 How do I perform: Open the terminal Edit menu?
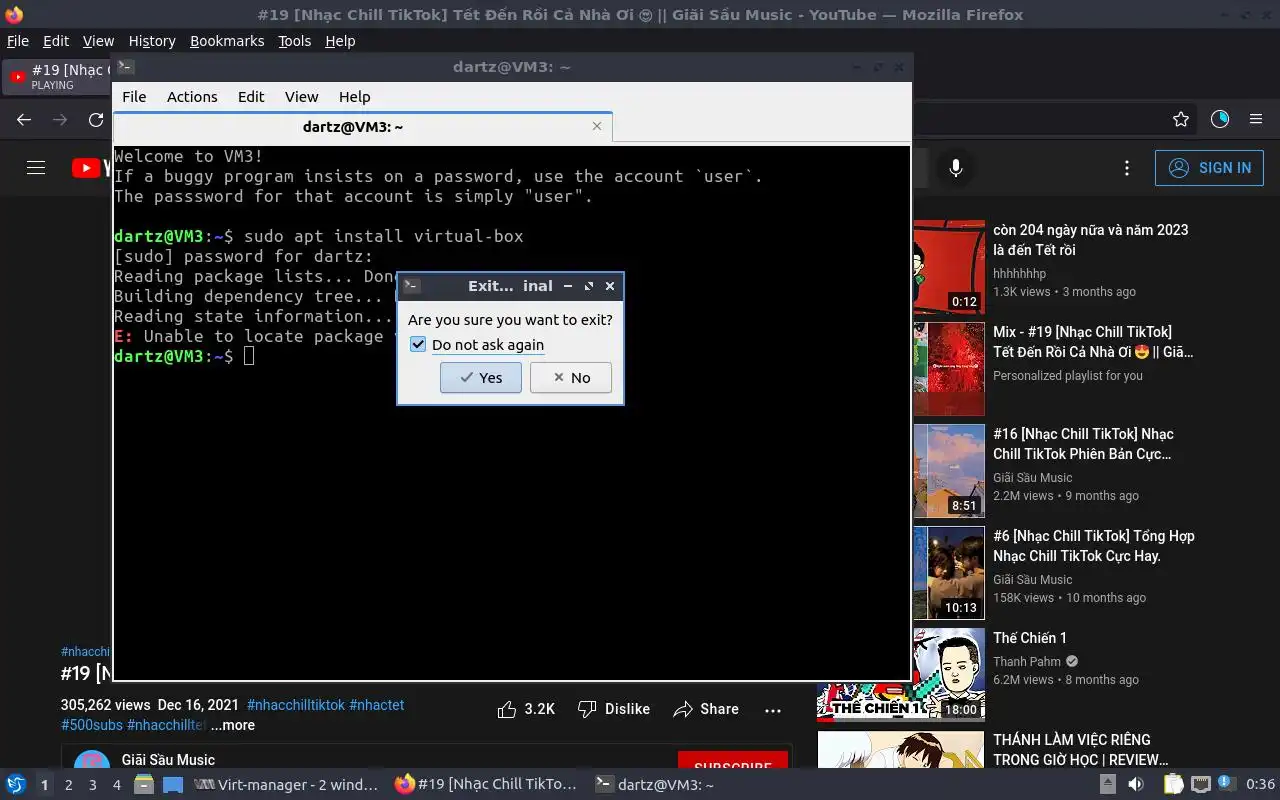[251, 97]
